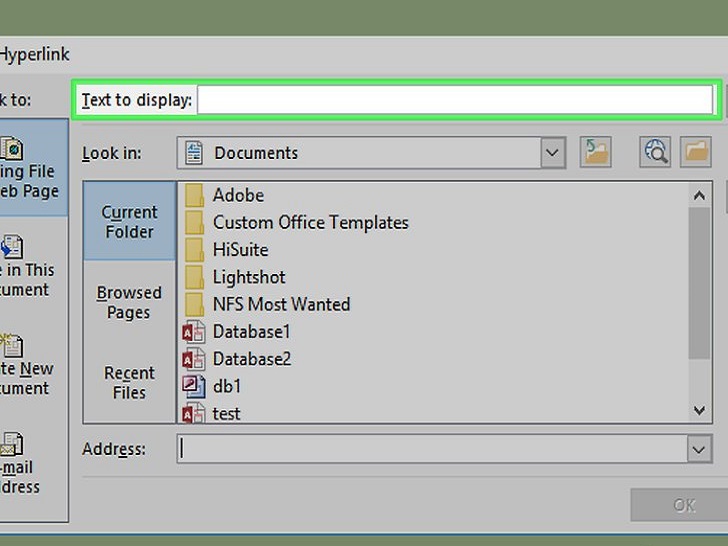Select Create New Document option
The height and width of the screenshot is (546, 728).
tap(28, 366)
